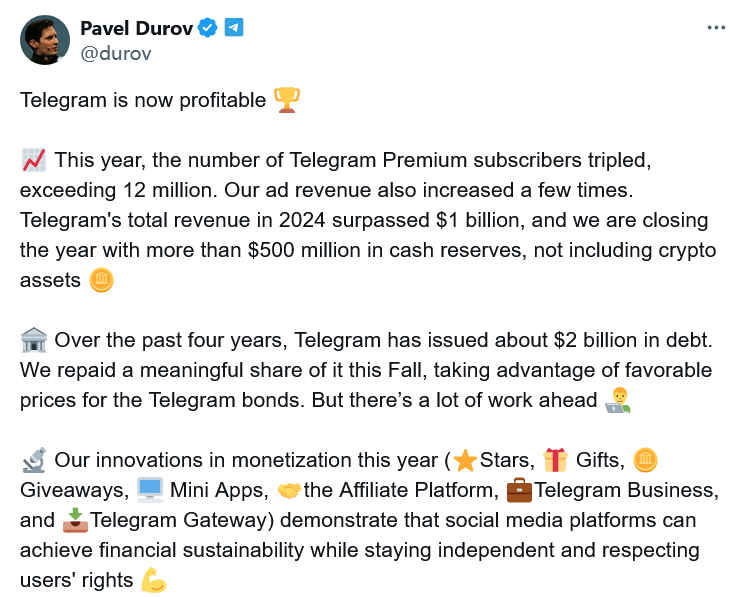Screen dimensions: 747x597
Task: Click the gift box emoji before Gifts
Action: (555, 460)
